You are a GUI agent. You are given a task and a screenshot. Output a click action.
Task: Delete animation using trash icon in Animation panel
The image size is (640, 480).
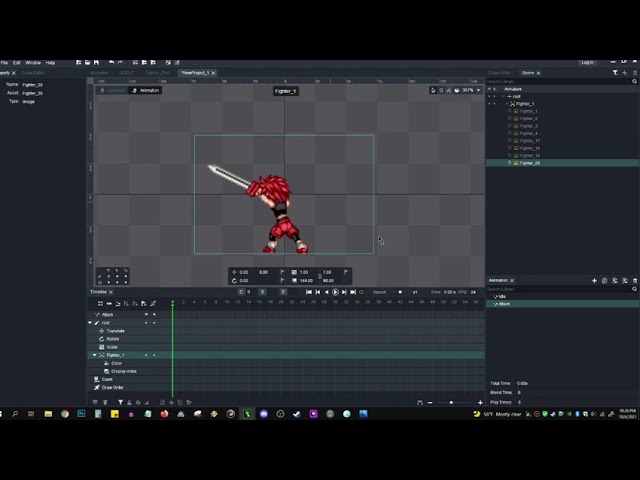(635, 280)
